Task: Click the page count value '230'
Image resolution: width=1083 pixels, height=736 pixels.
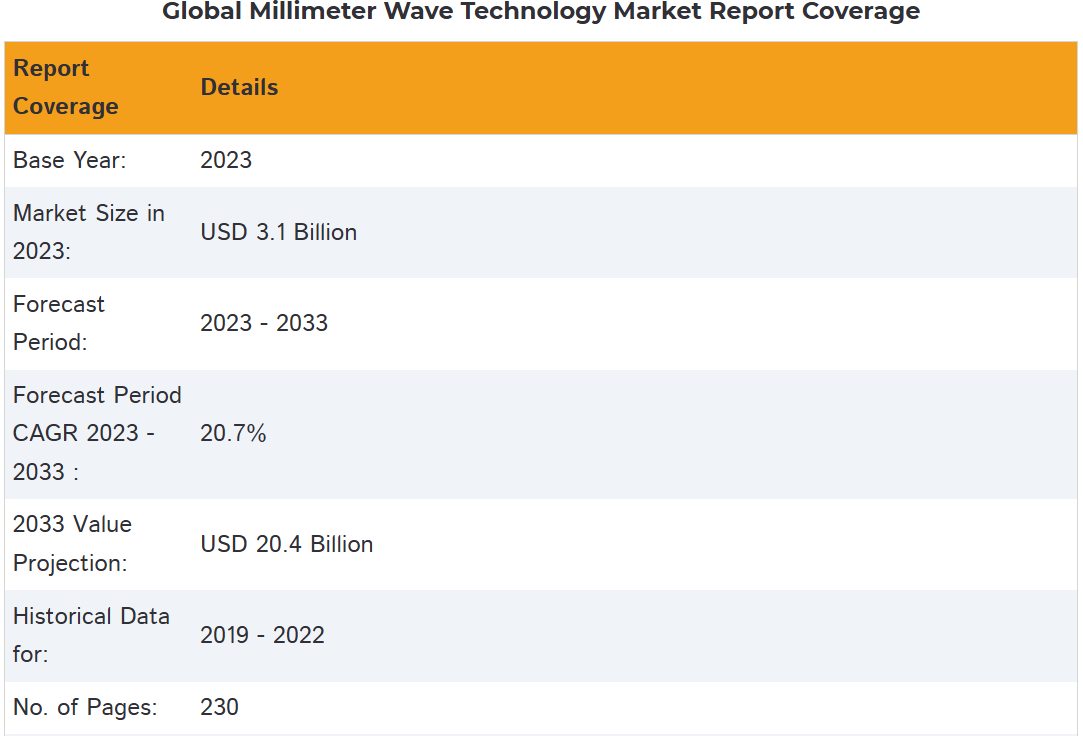Action: [x=219, y=707]
